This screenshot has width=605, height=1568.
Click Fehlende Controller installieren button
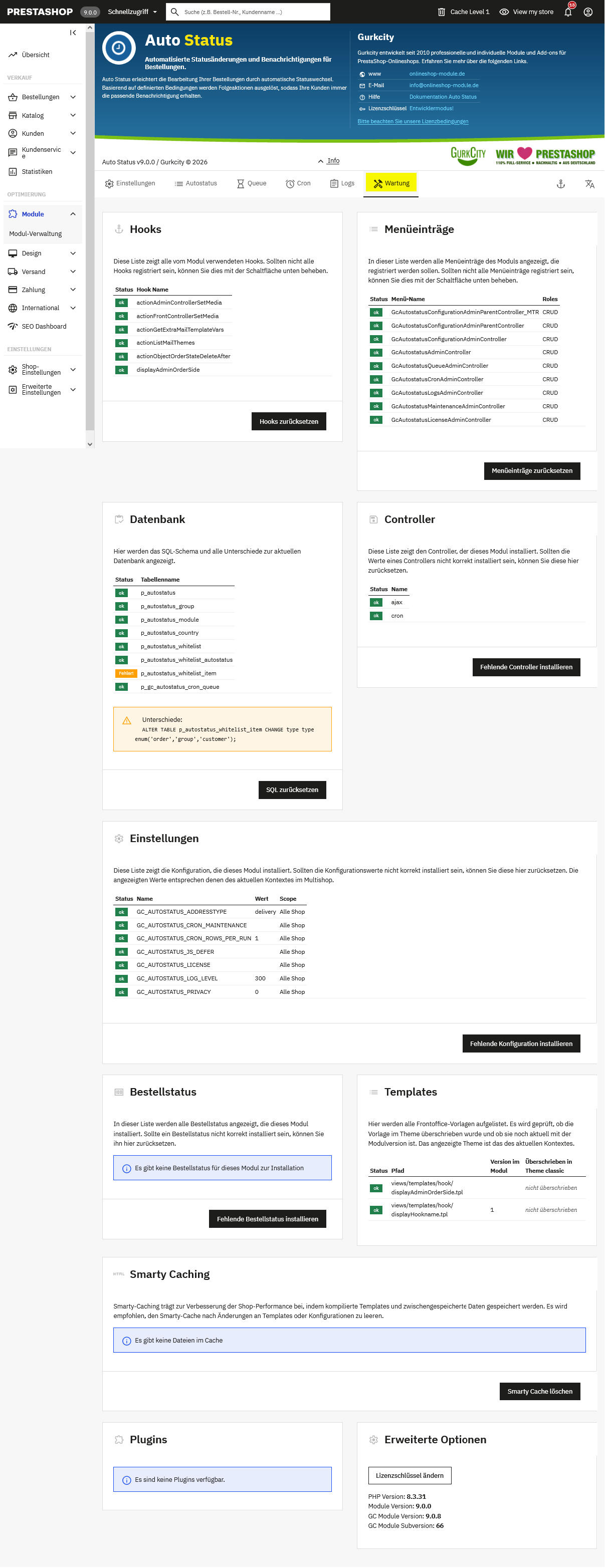pyautogui.click(x=526, y=667)
